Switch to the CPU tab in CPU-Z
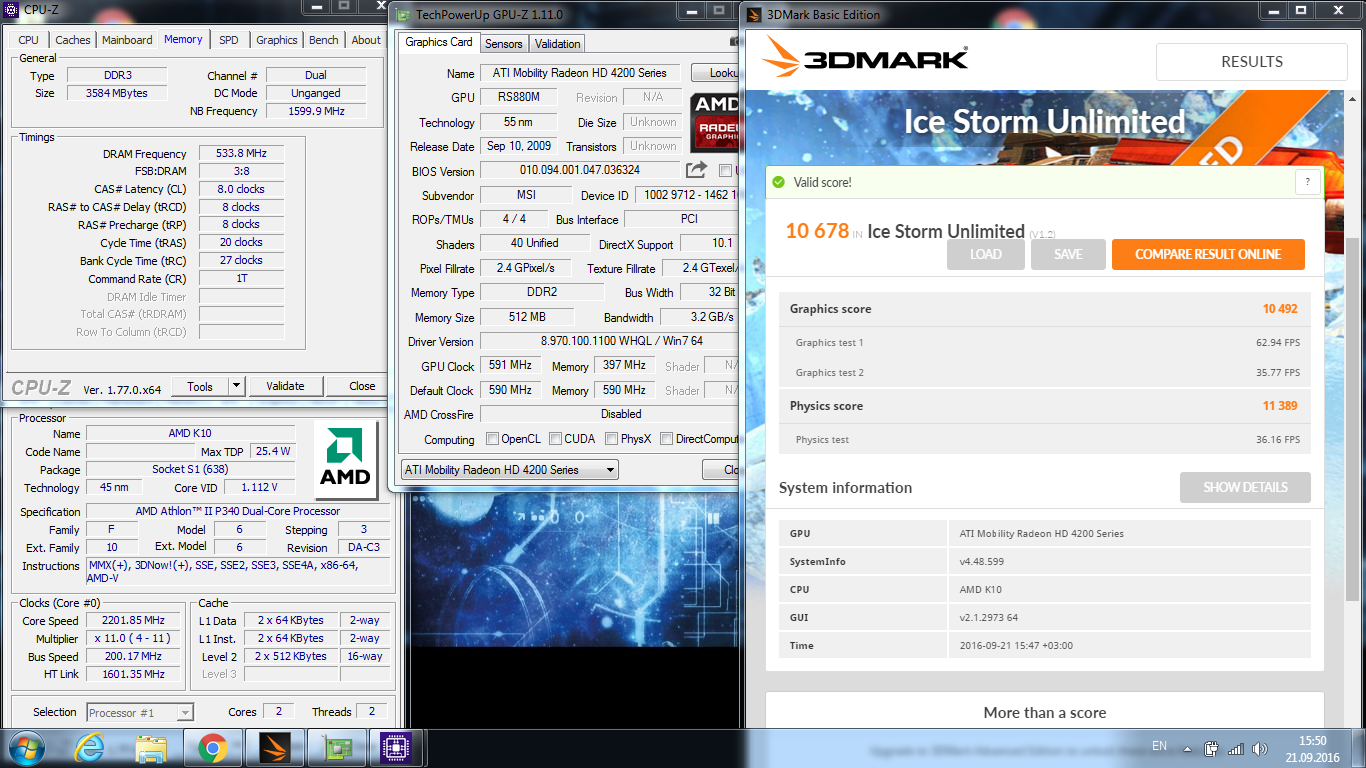 29,40
